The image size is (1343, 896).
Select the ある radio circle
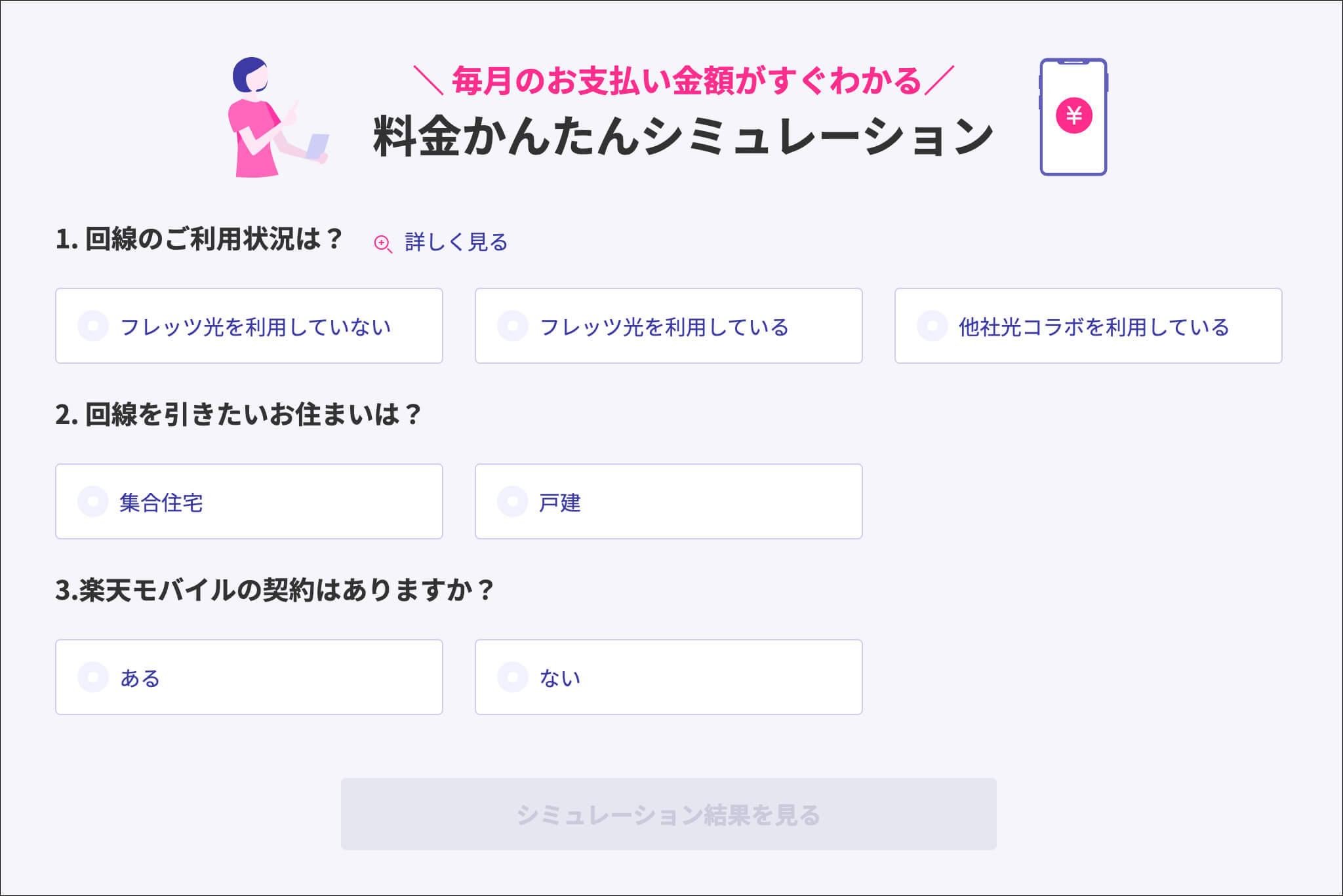93,677
